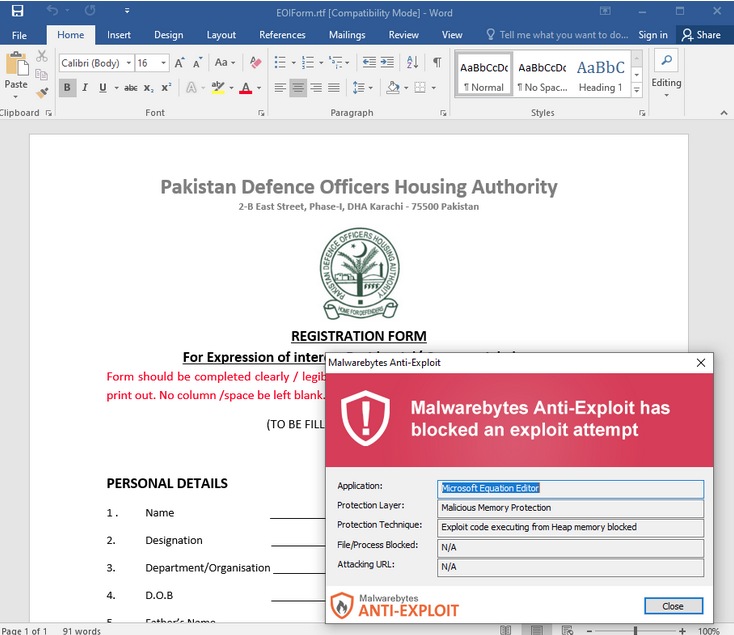Image resolution: width=734 pixels, height=635 pixels.
Task: Click the Save icon in title bar
Action: coord(17,11)
